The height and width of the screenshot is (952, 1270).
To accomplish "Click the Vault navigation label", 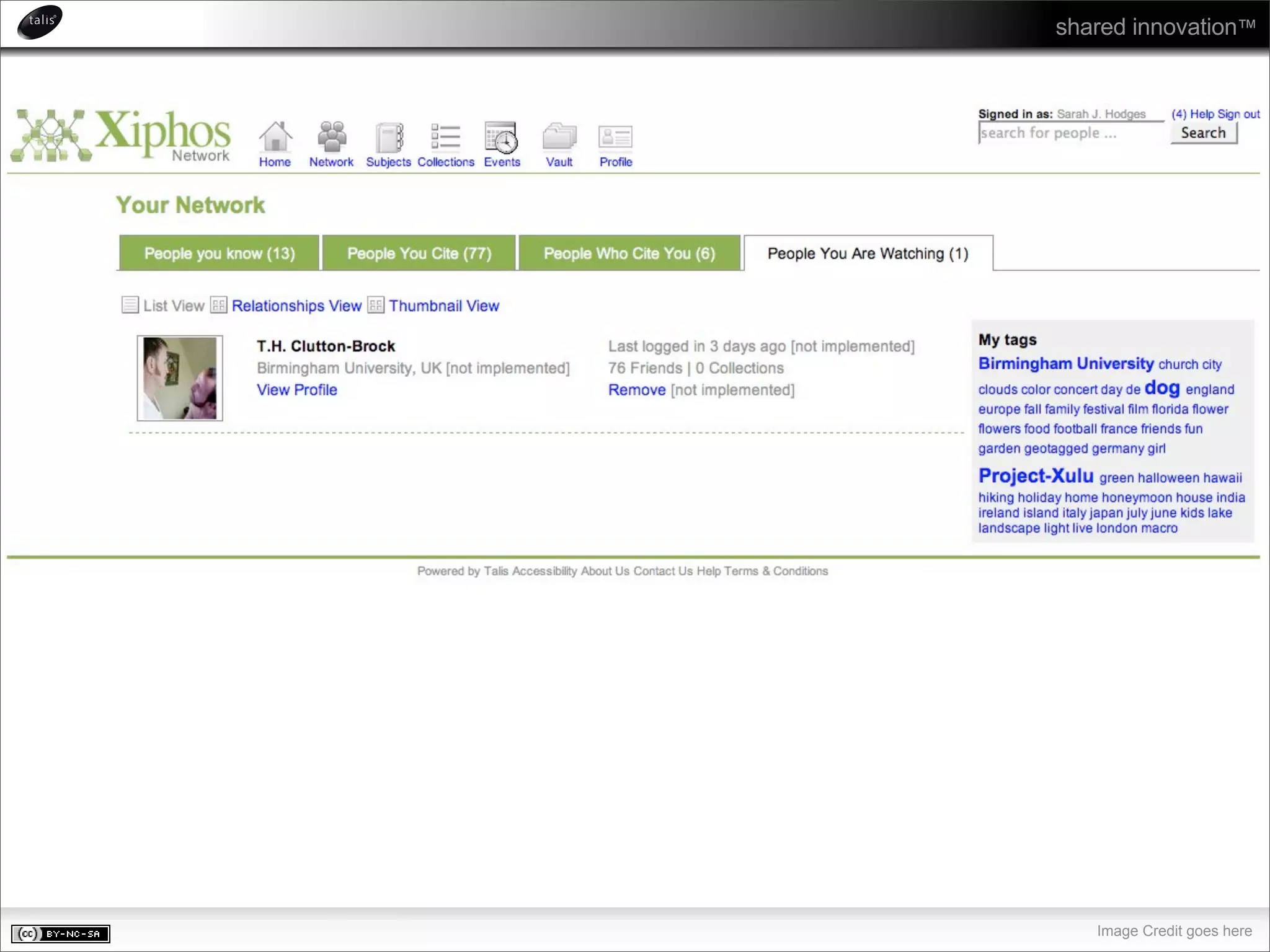I will tap(559, 162).
